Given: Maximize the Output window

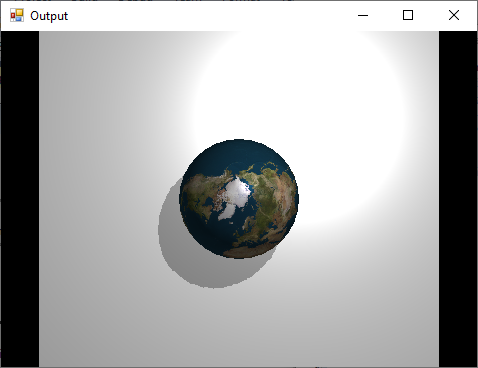Looking at the screenshot, I should click(x=408, y=15).
